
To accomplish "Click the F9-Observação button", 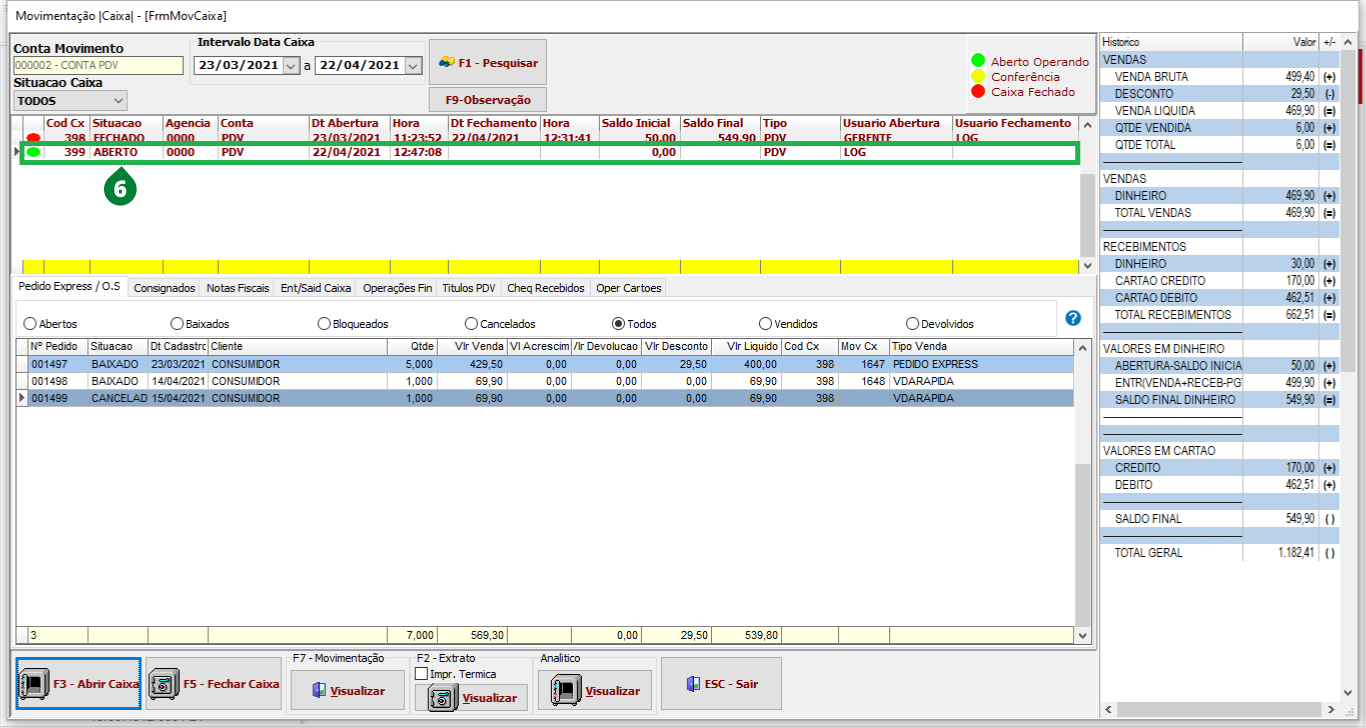I will (488, 100).
